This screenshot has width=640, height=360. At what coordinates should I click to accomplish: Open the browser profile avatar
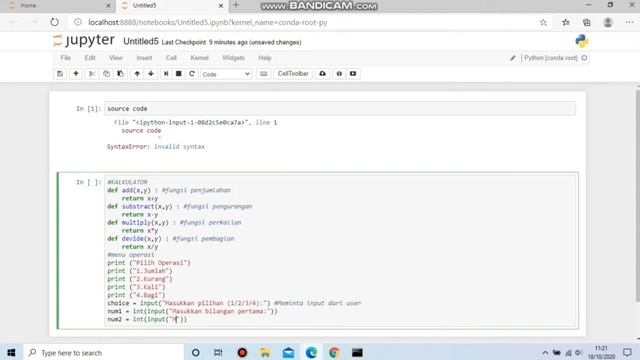tap(608, 22)
